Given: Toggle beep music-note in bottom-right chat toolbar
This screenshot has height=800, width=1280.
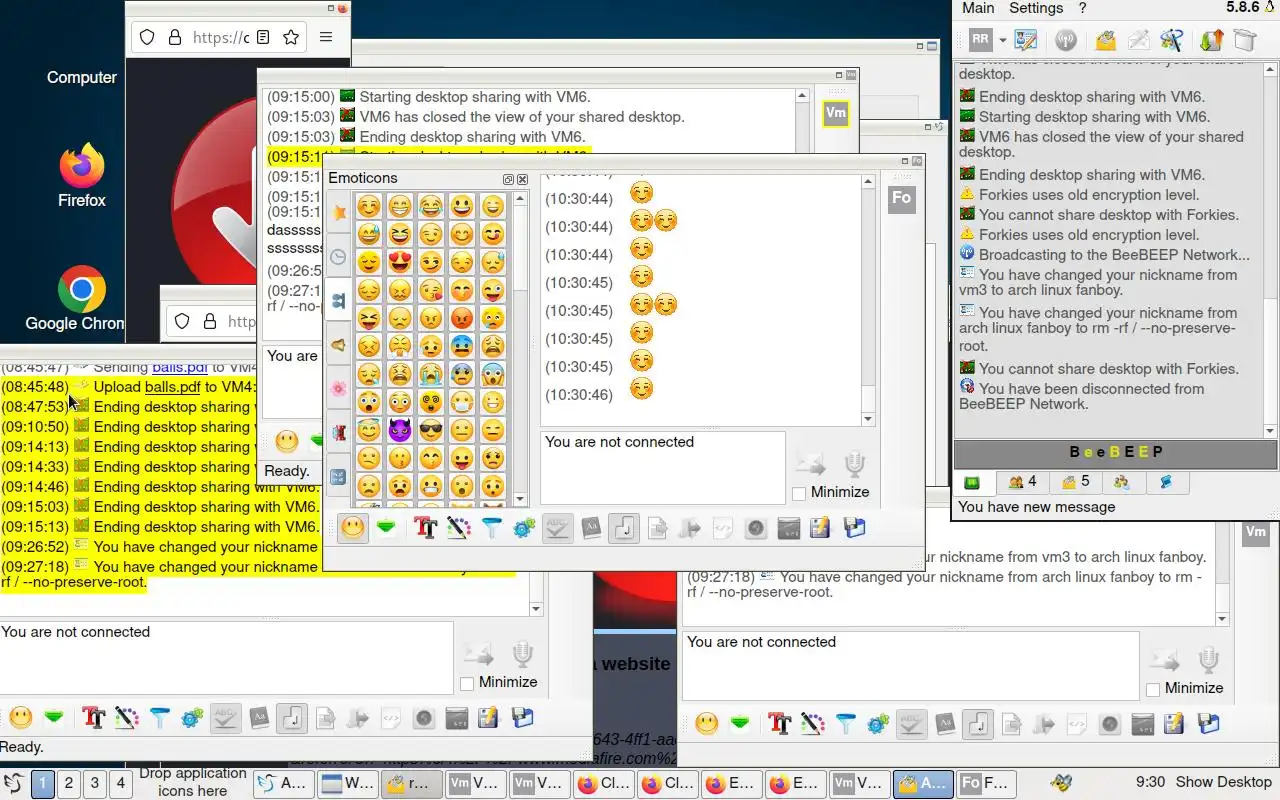Looking at the screenshot, I should coord(978,724).
